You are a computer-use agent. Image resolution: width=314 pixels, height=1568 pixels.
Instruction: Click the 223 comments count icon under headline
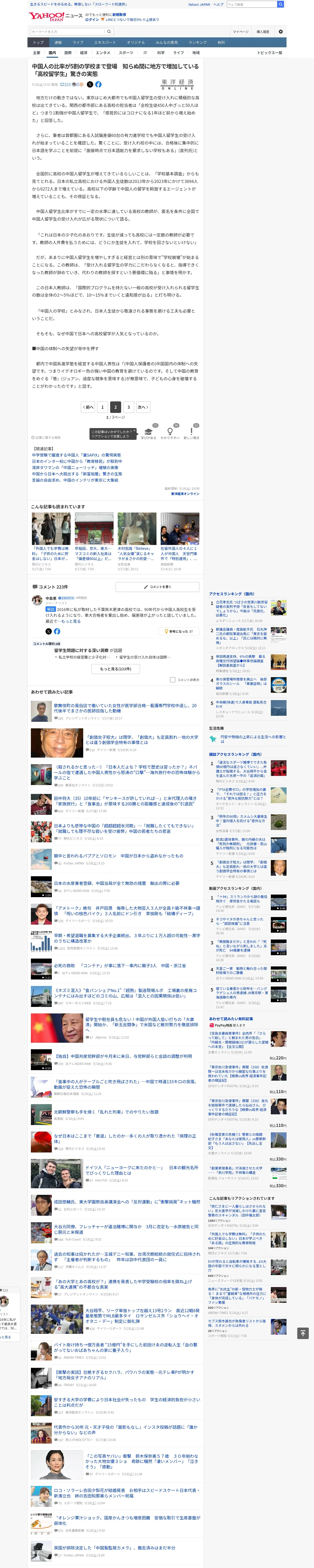[x=66, y=85]
